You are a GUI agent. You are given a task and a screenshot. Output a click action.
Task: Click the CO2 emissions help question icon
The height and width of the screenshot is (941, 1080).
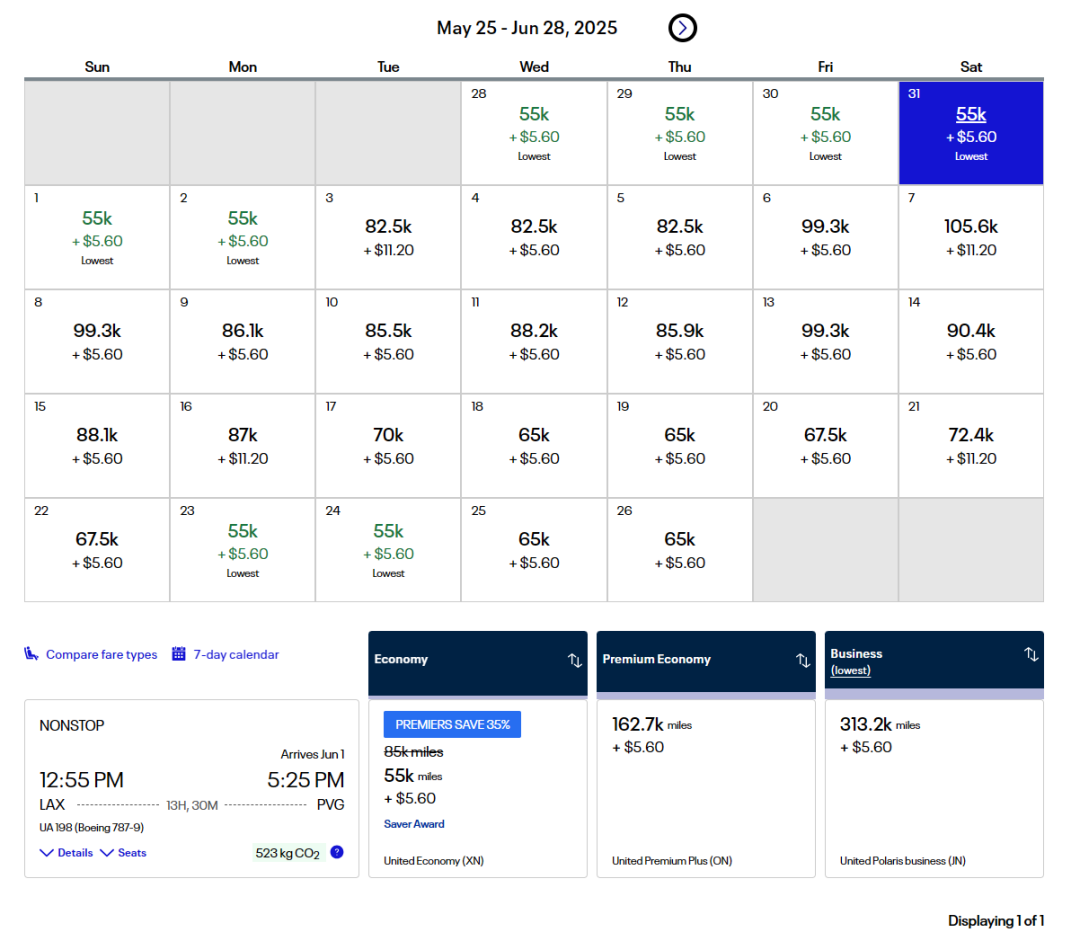(337, 852)
